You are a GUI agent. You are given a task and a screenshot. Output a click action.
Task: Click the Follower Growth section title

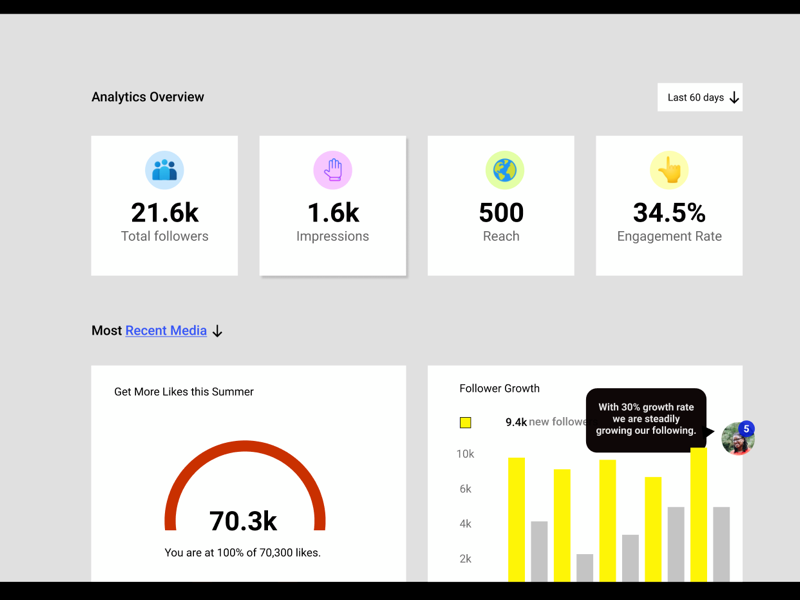coord(500,388)
